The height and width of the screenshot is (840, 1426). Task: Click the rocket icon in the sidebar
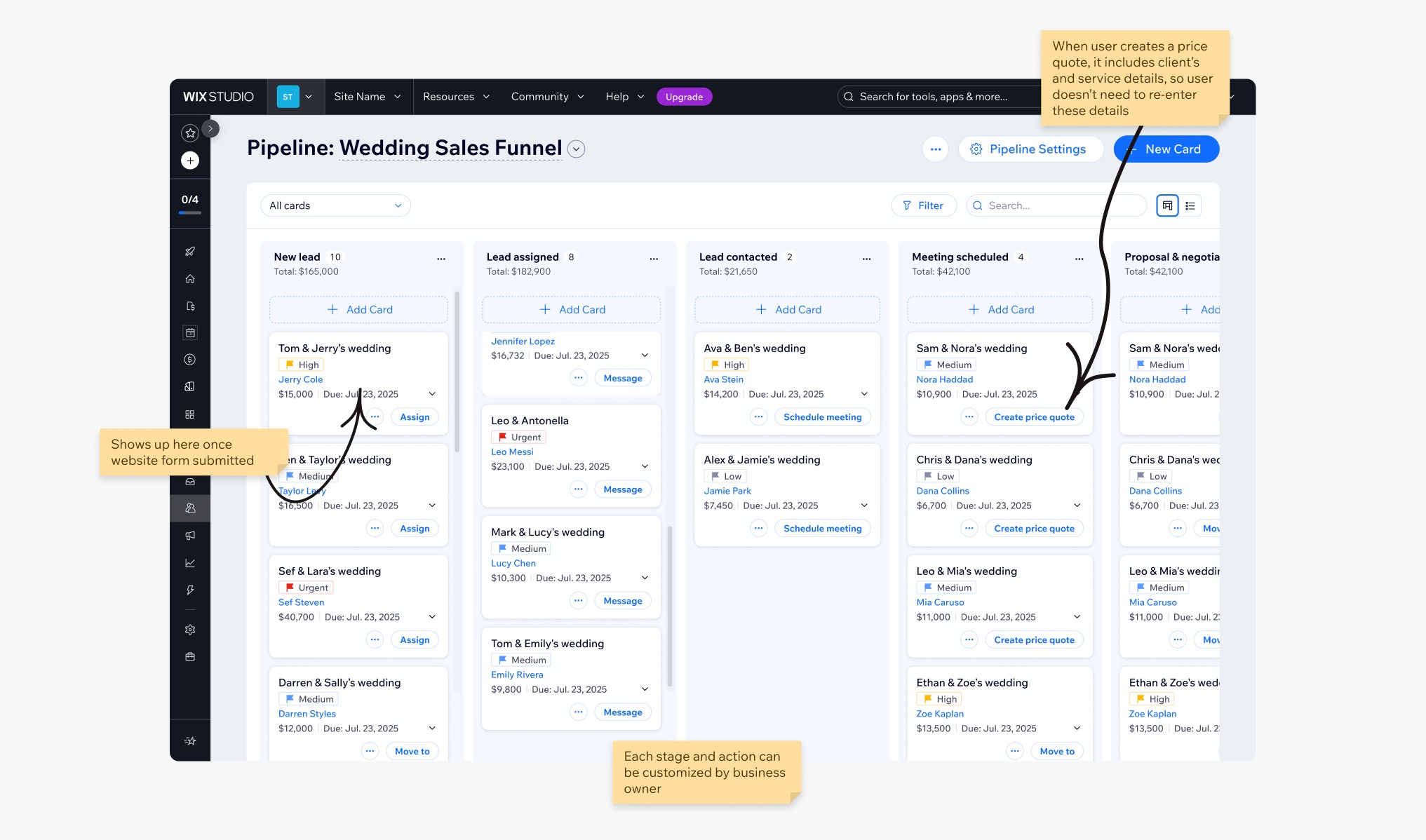click(190, 251)
